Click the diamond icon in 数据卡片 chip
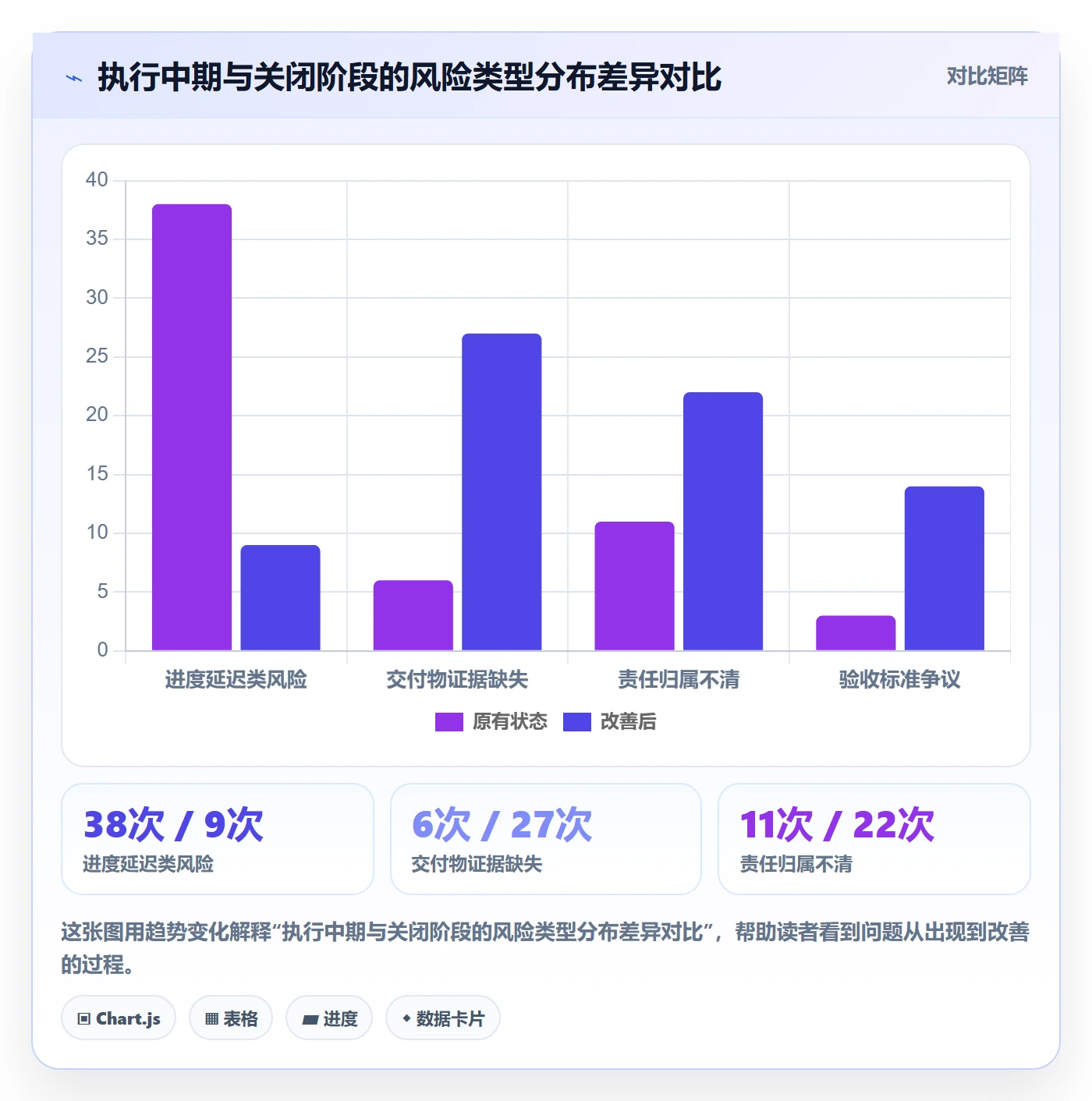 click(x=406, y=1018)
